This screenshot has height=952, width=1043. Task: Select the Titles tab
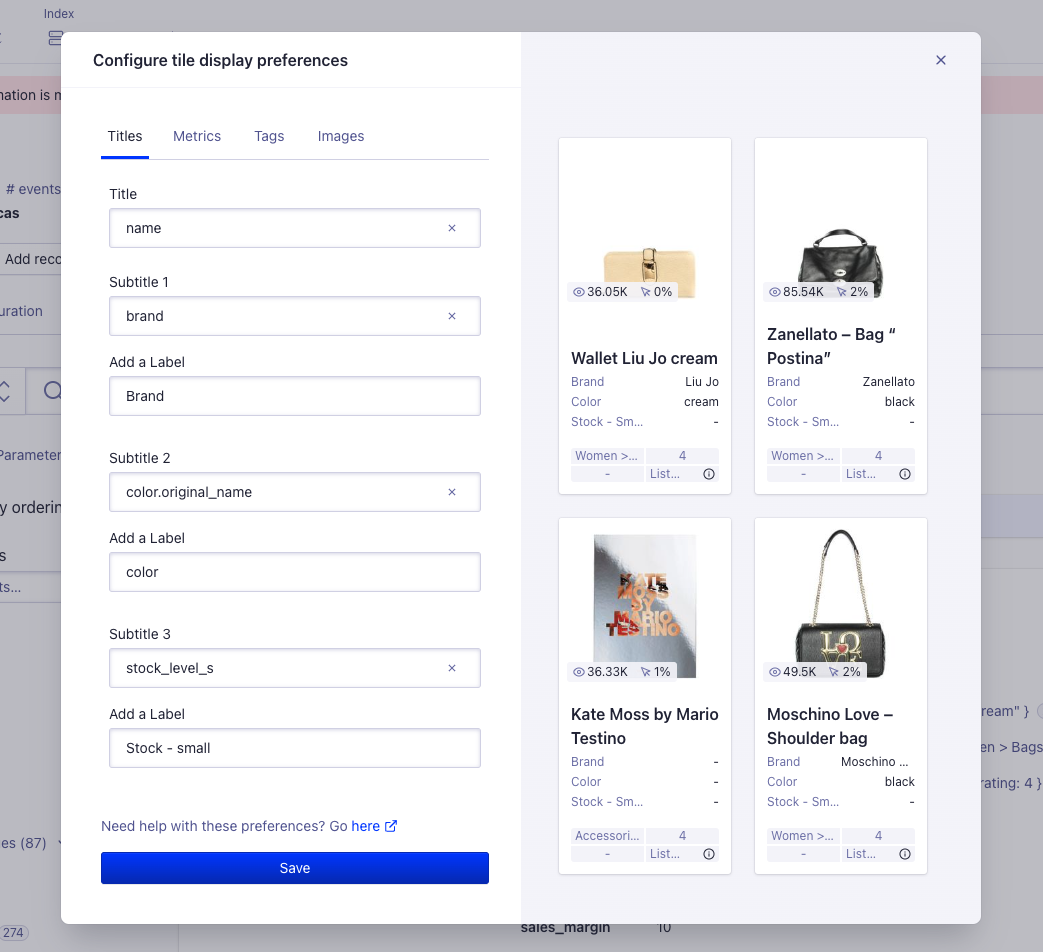[124, 136]
